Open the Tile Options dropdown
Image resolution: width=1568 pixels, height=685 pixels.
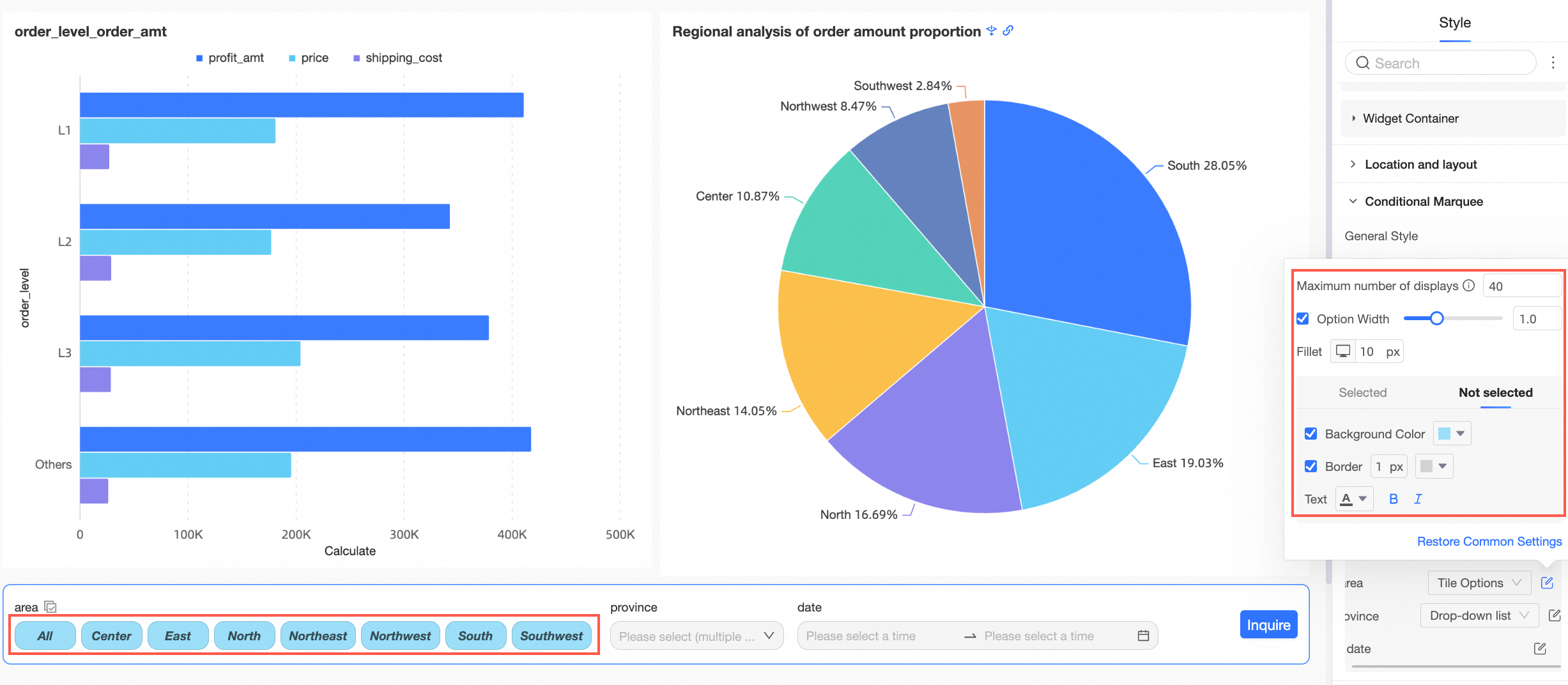[x=1479, y=583]
